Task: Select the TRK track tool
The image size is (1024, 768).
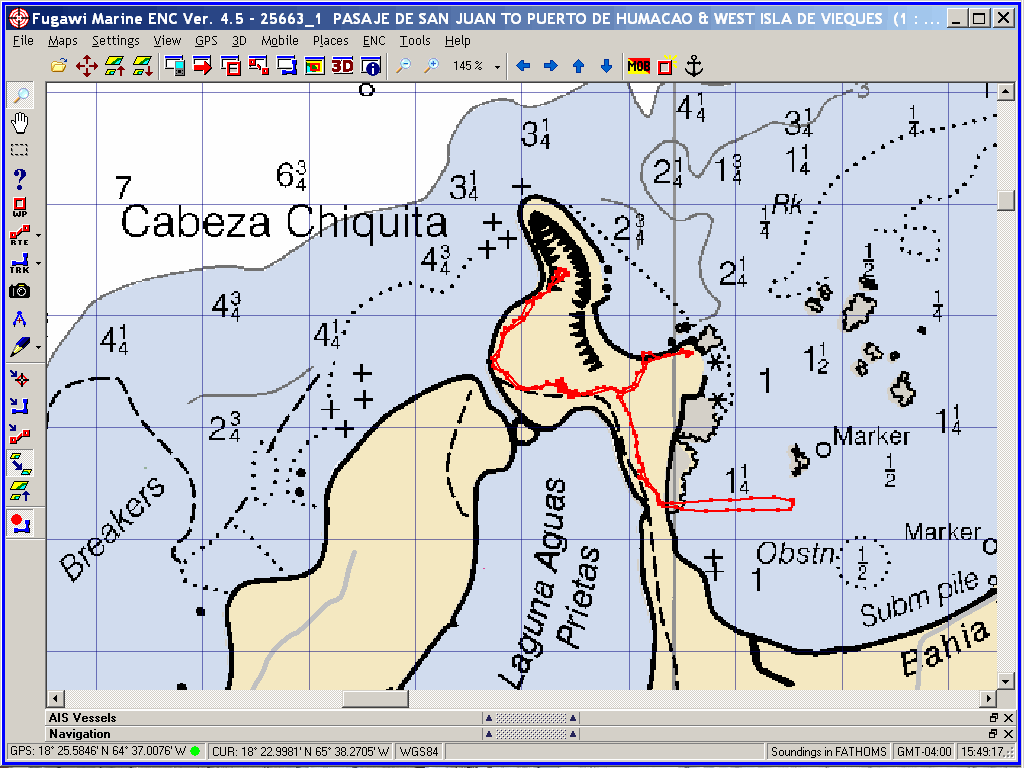Action: pyautogui.click(x=19, y=263)
